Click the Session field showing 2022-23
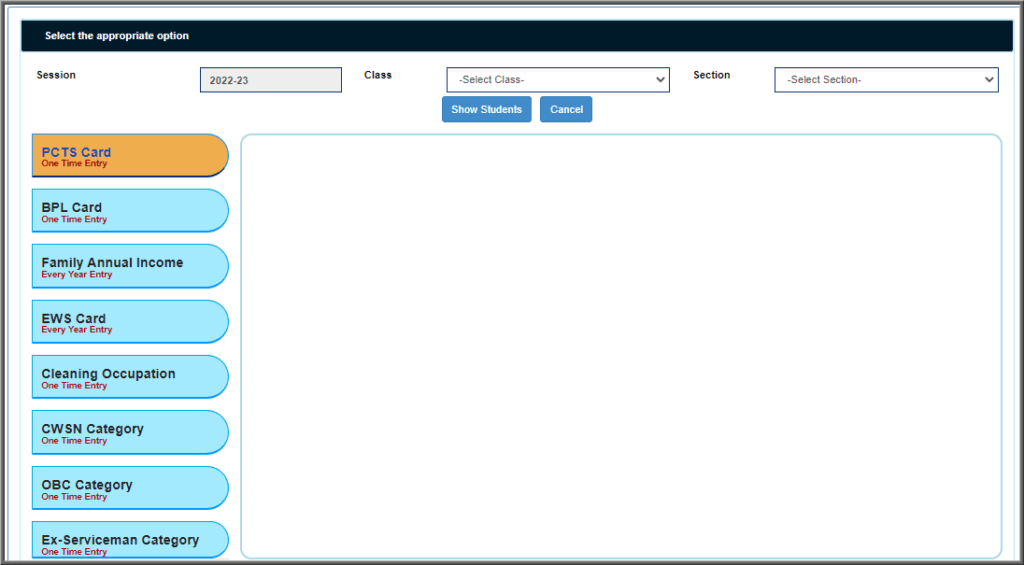The width and height of the screenshot is (1024, 565). click(x=271, y=80)
